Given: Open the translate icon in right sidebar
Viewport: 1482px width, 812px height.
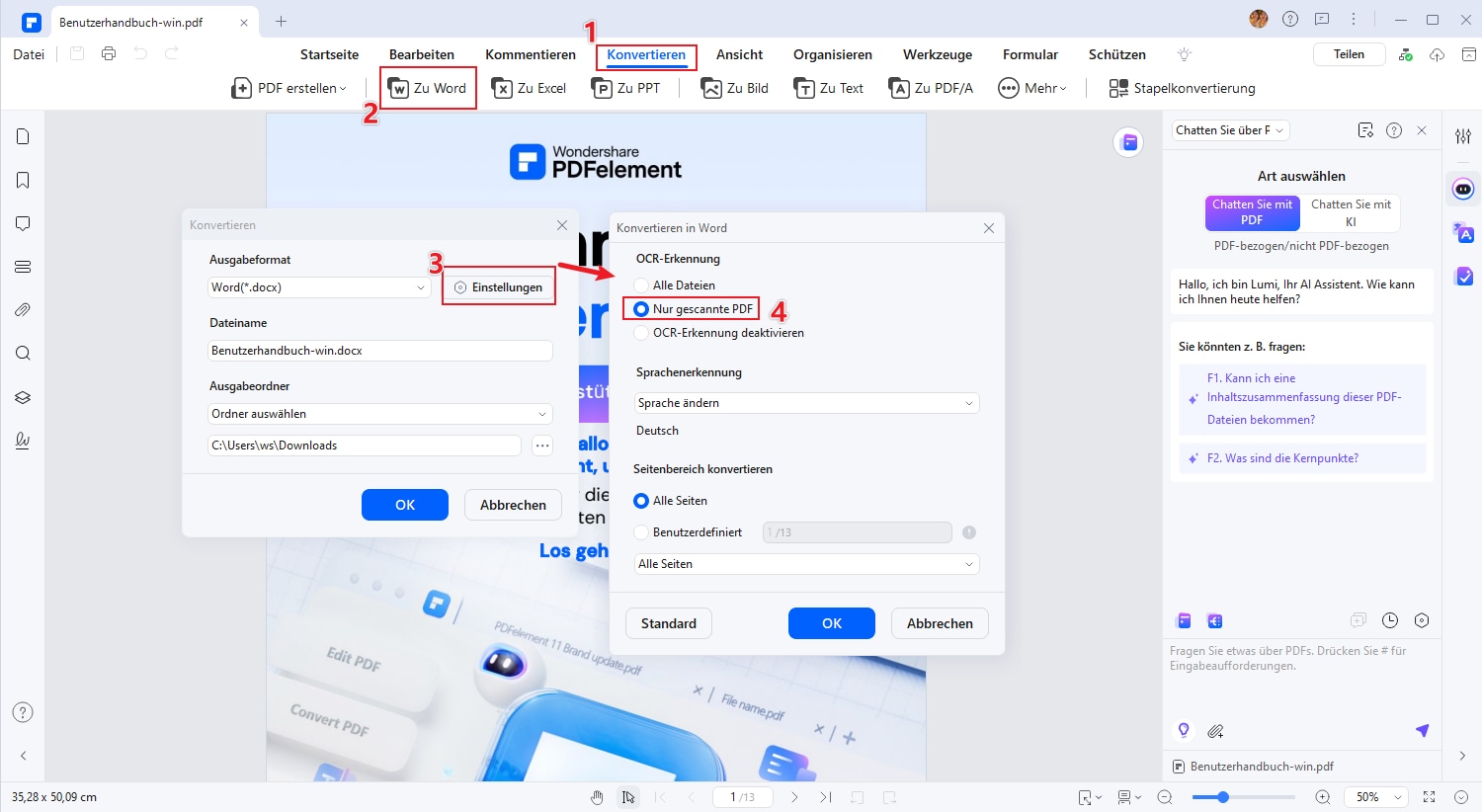Looking at the screenshot, I should (x=1463, y=233).
